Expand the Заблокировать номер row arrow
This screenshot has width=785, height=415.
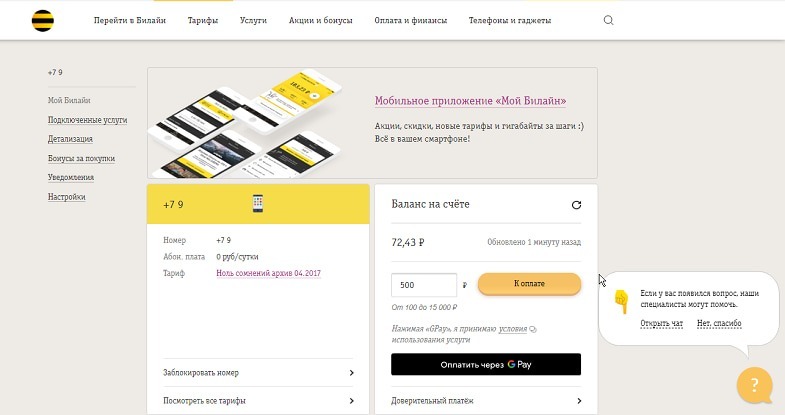click(x=351, y=373)
